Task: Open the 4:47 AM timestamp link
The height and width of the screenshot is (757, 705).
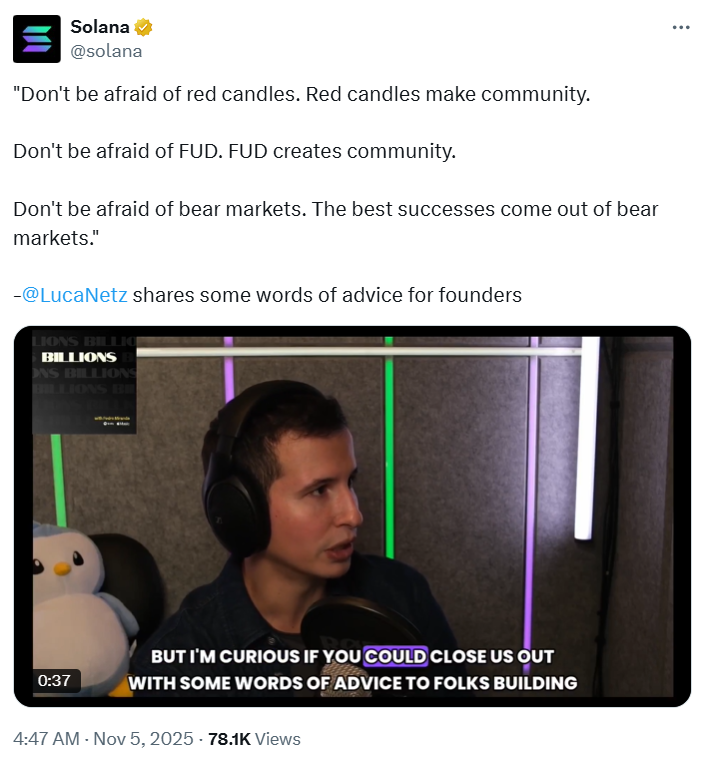Action: pos(46,739)
